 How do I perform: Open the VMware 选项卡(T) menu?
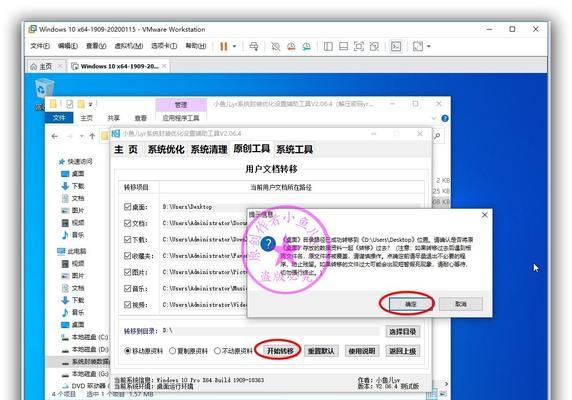(x=164, y=46)
